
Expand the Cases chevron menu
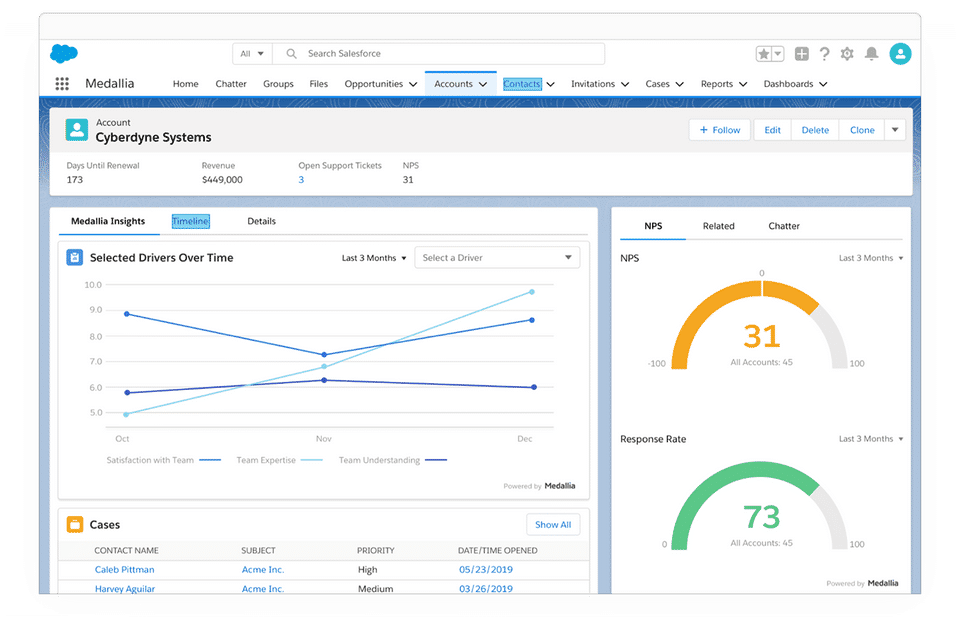tap(680, 84)
